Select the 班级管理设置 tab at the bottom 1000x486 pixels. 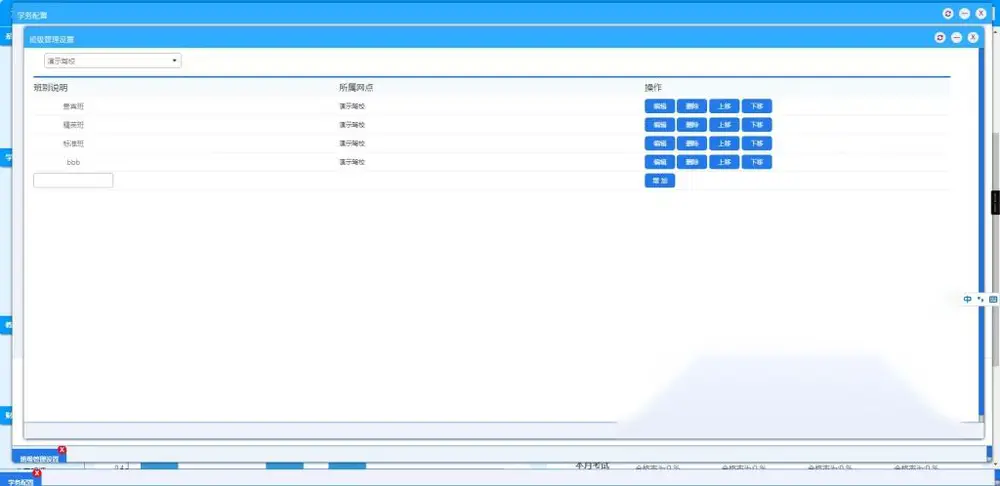(38, 458)
